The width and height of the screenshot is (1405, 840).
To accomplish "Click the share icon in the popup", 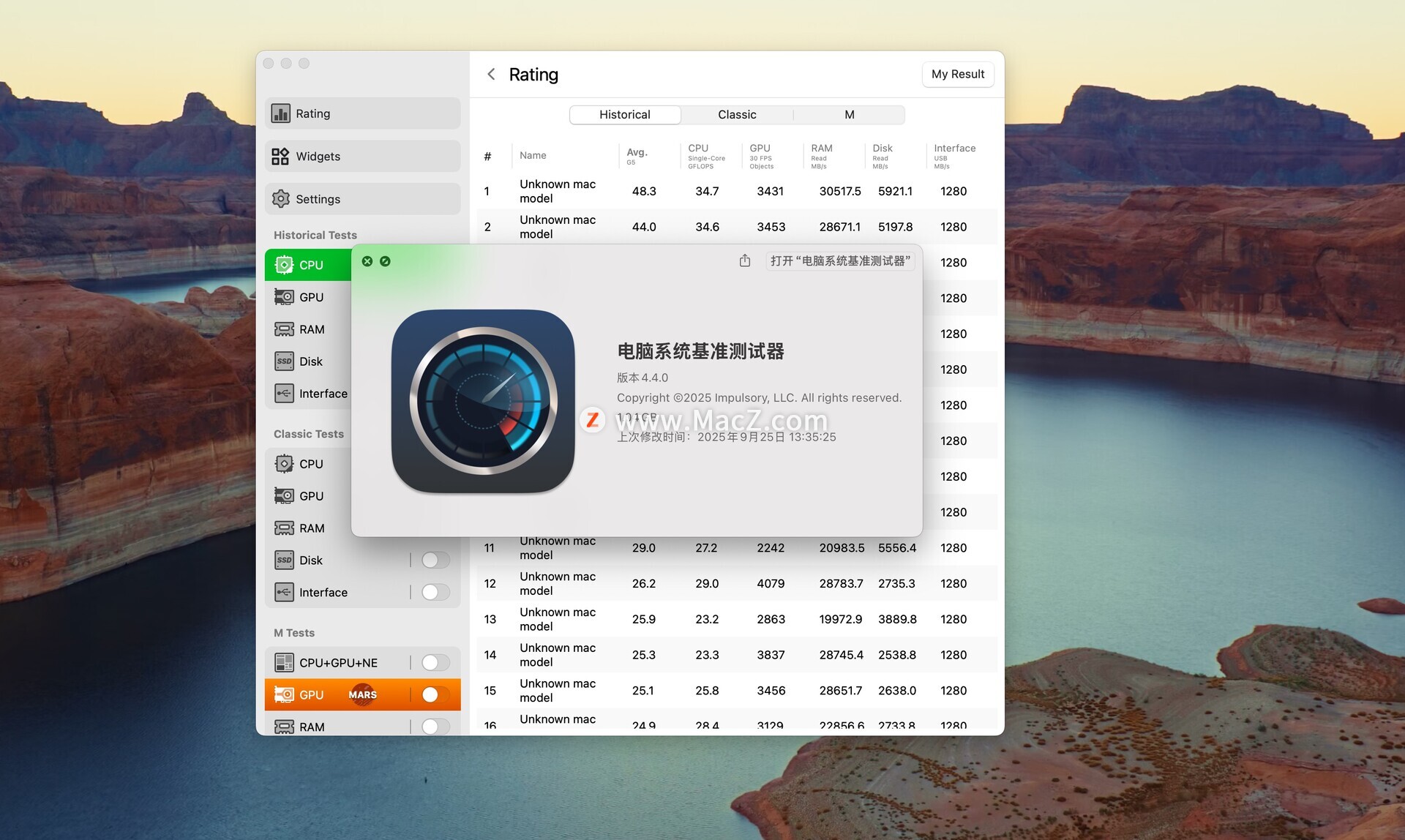I will point(744,261).
